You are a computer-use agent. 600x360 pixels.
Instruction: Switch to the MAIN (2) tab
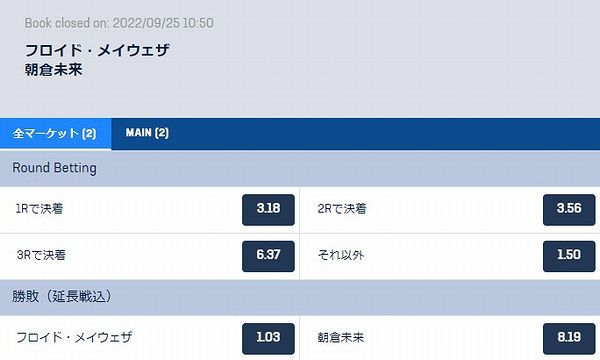tap(147, 133)
